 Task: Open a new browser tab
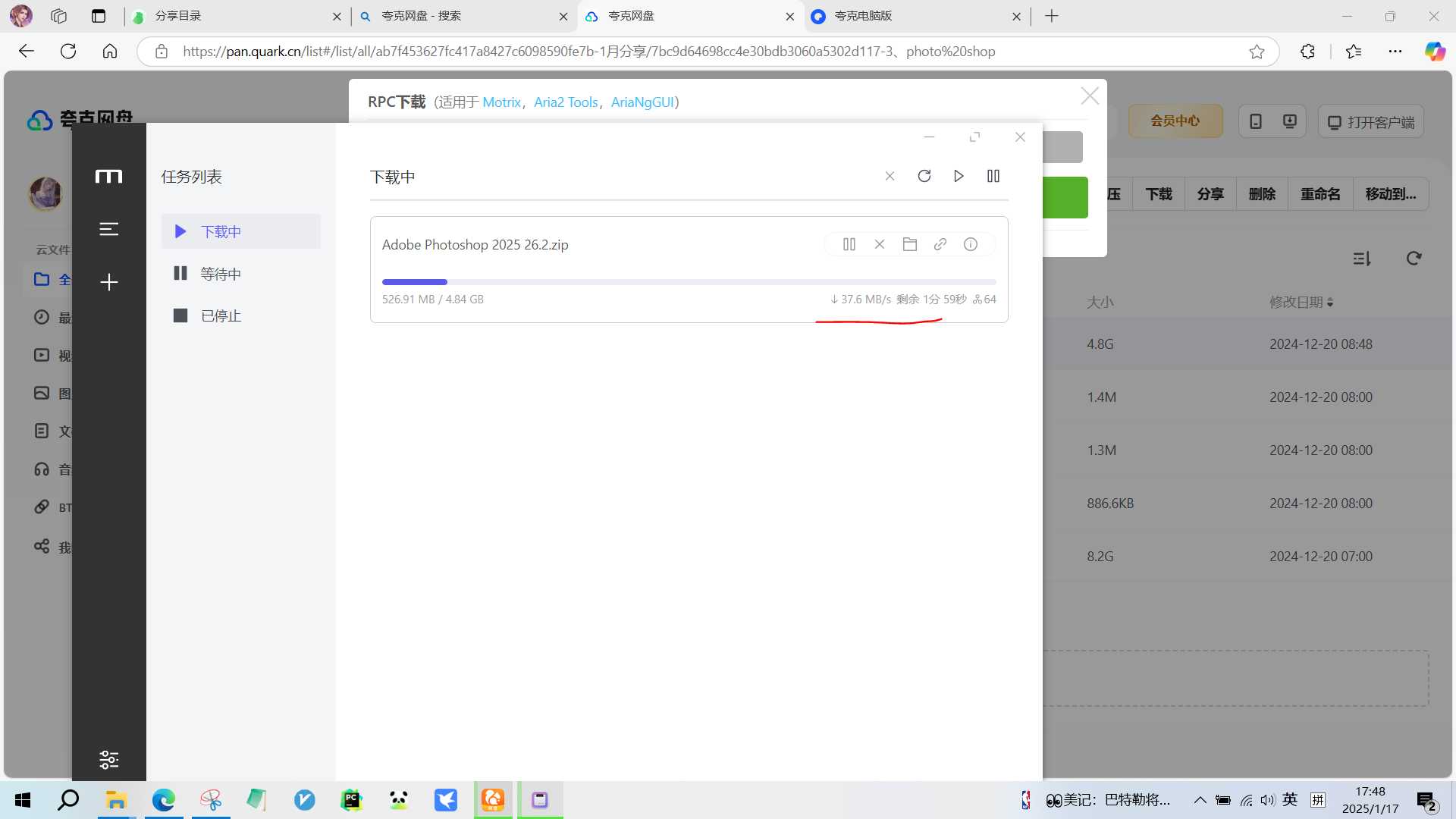point(1052,16)
